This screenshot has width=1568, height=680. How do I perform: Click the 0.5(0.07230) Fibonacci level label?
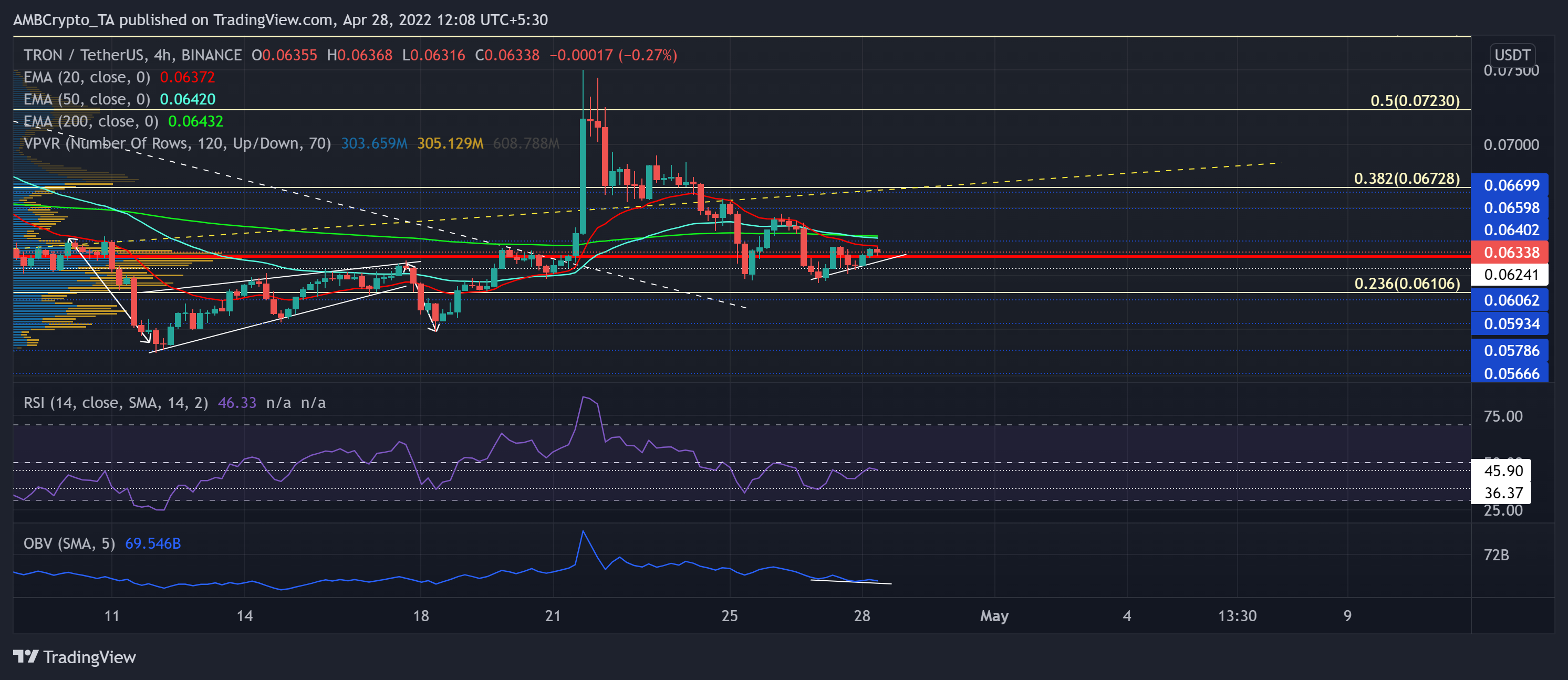1415,100
